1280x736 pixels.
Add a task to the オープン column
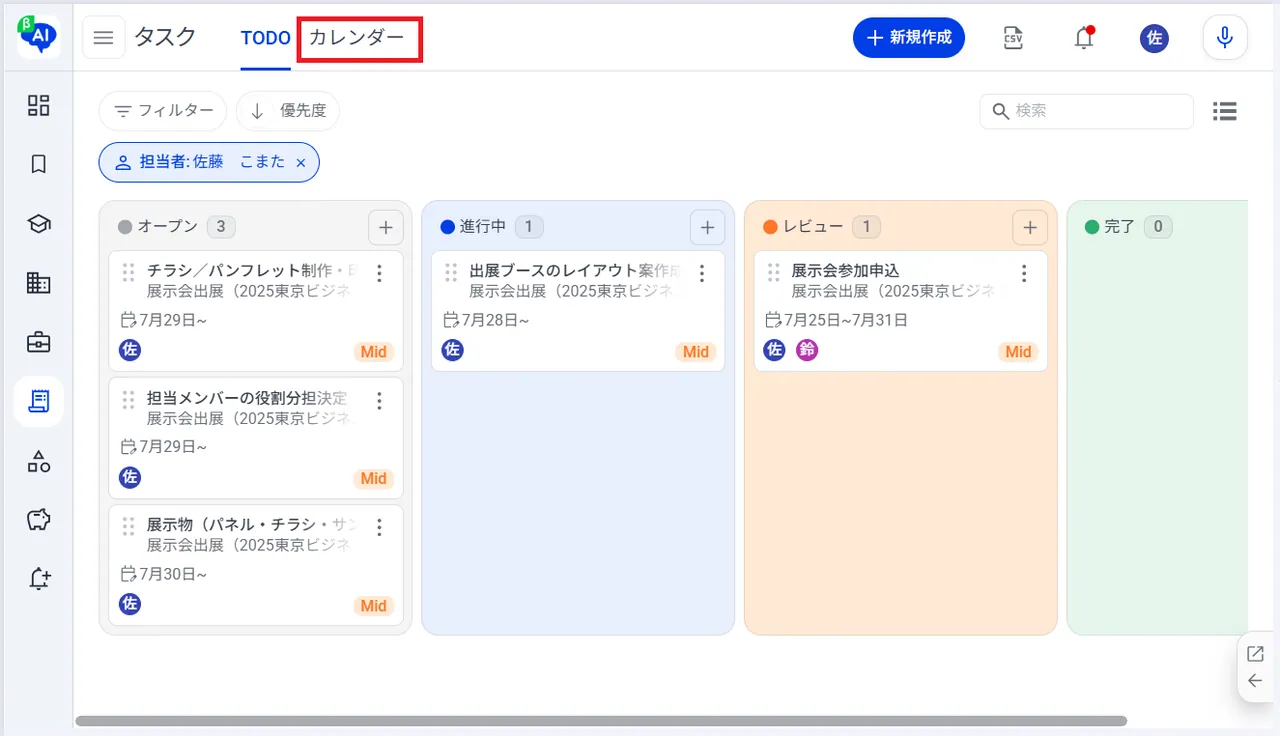coord(386,228)
